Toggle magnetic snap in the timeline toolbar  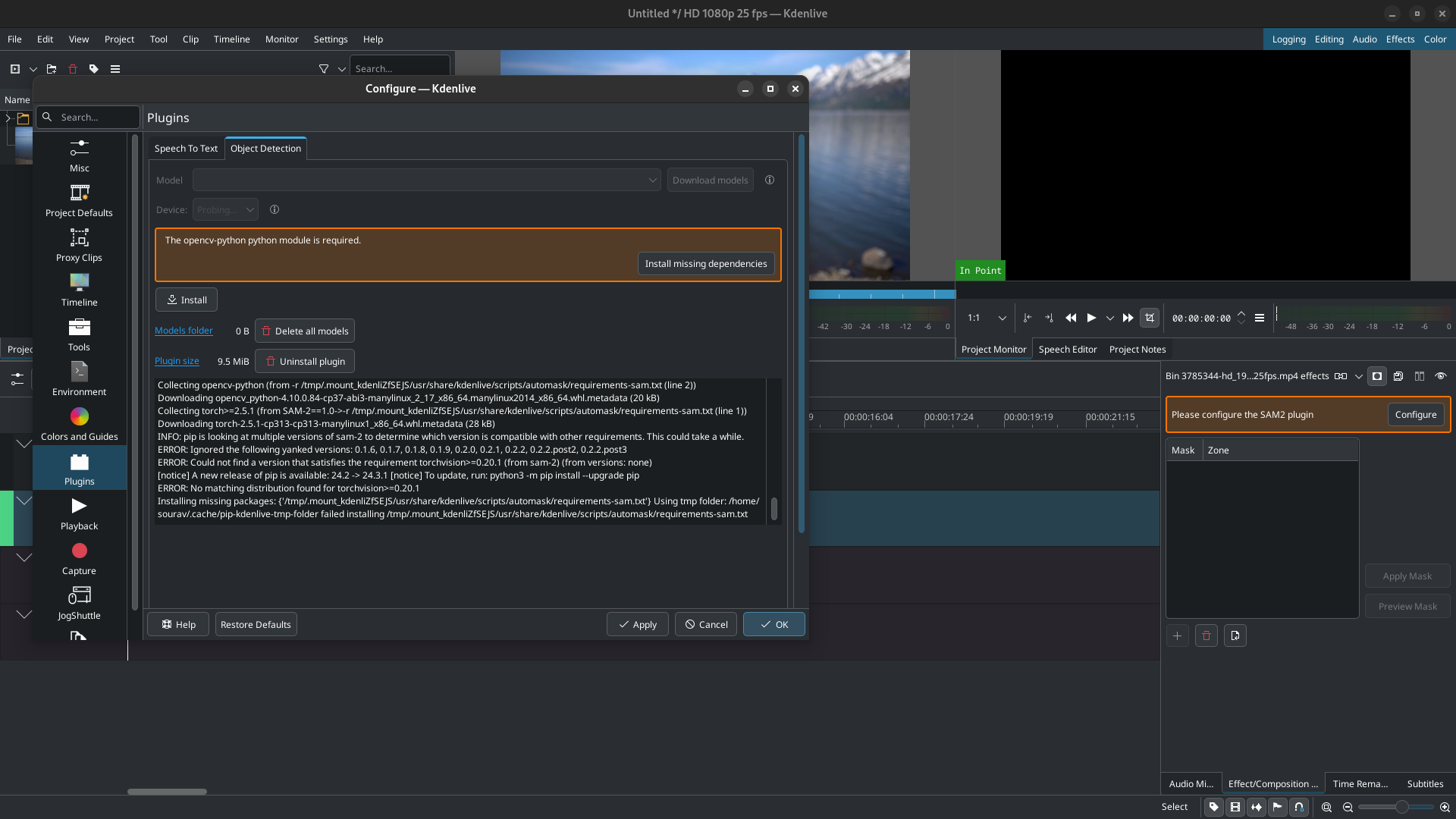tap(1299, 807)
